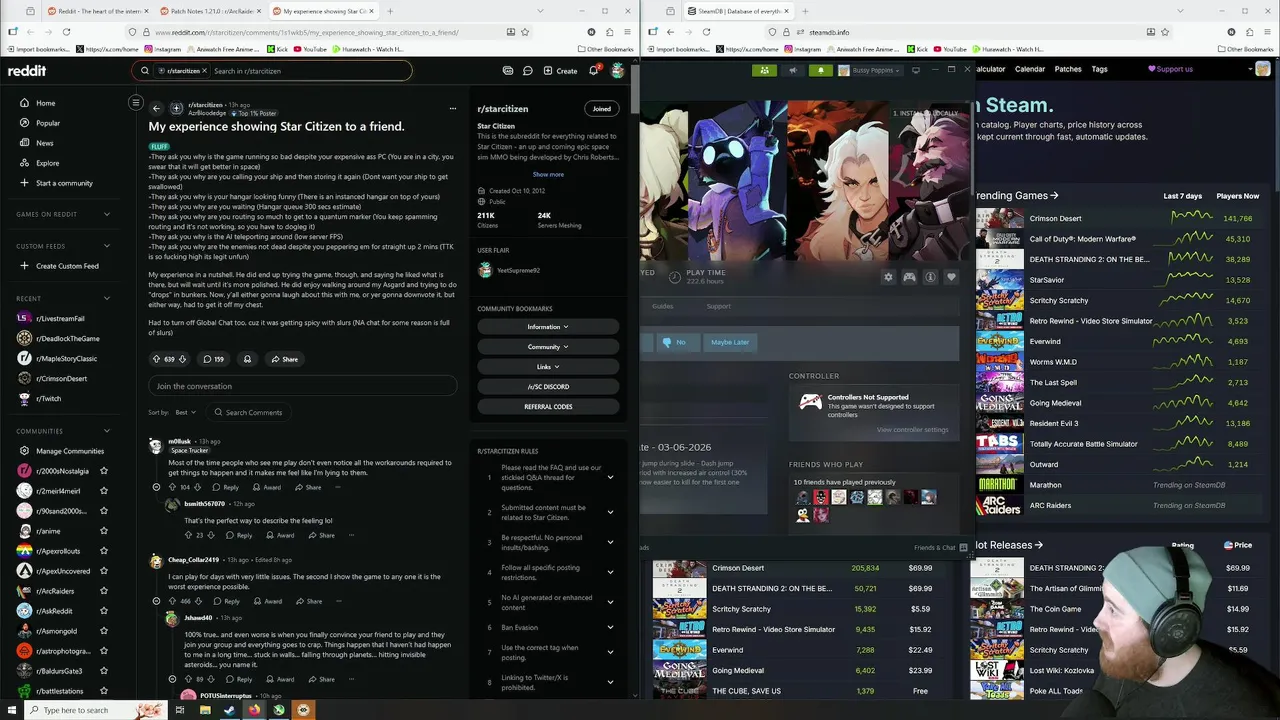Collapse m0llusk's comment thread
The height and width of the screenshot is (720, 1280).
click(x=156, y=487)
